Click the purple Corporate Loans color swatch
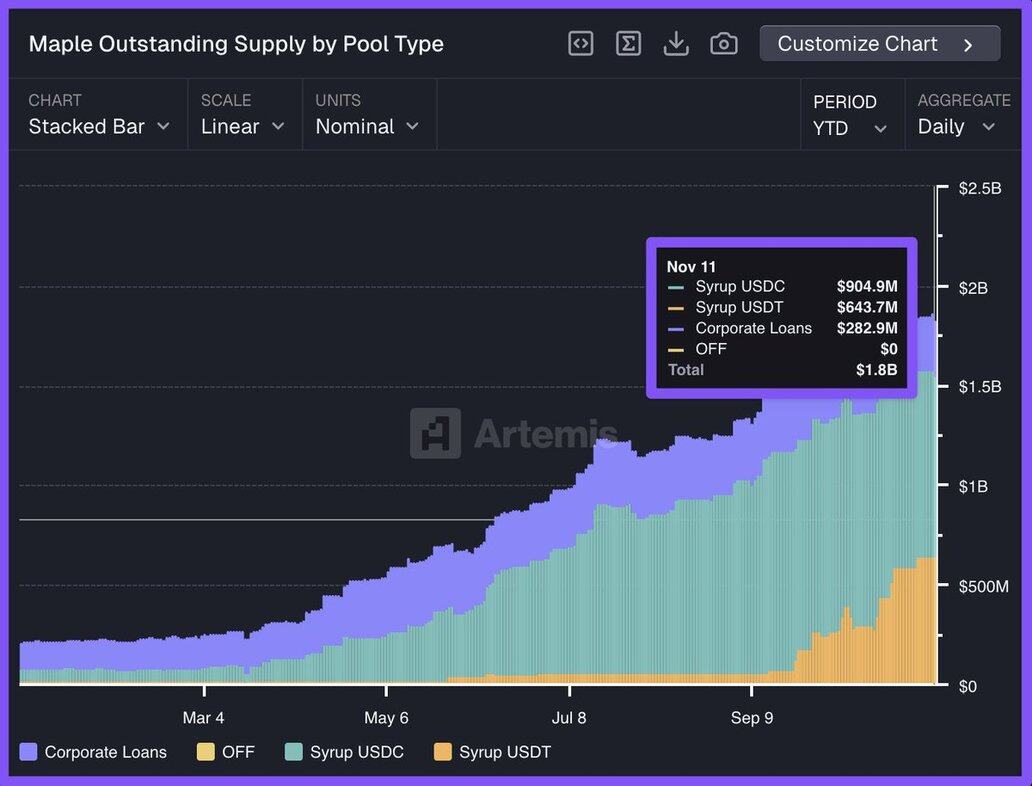Image resolution: width=1032 pixels, height=786 pixels. [29, 752]
